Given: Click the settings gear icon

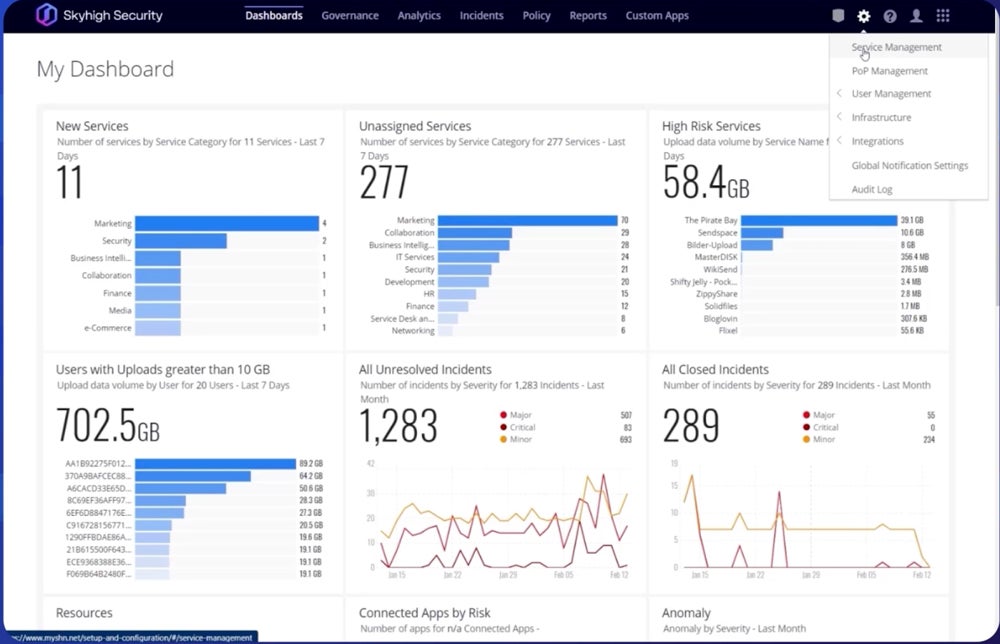Looking at the screenshot, I should click(x=864, y=15).
